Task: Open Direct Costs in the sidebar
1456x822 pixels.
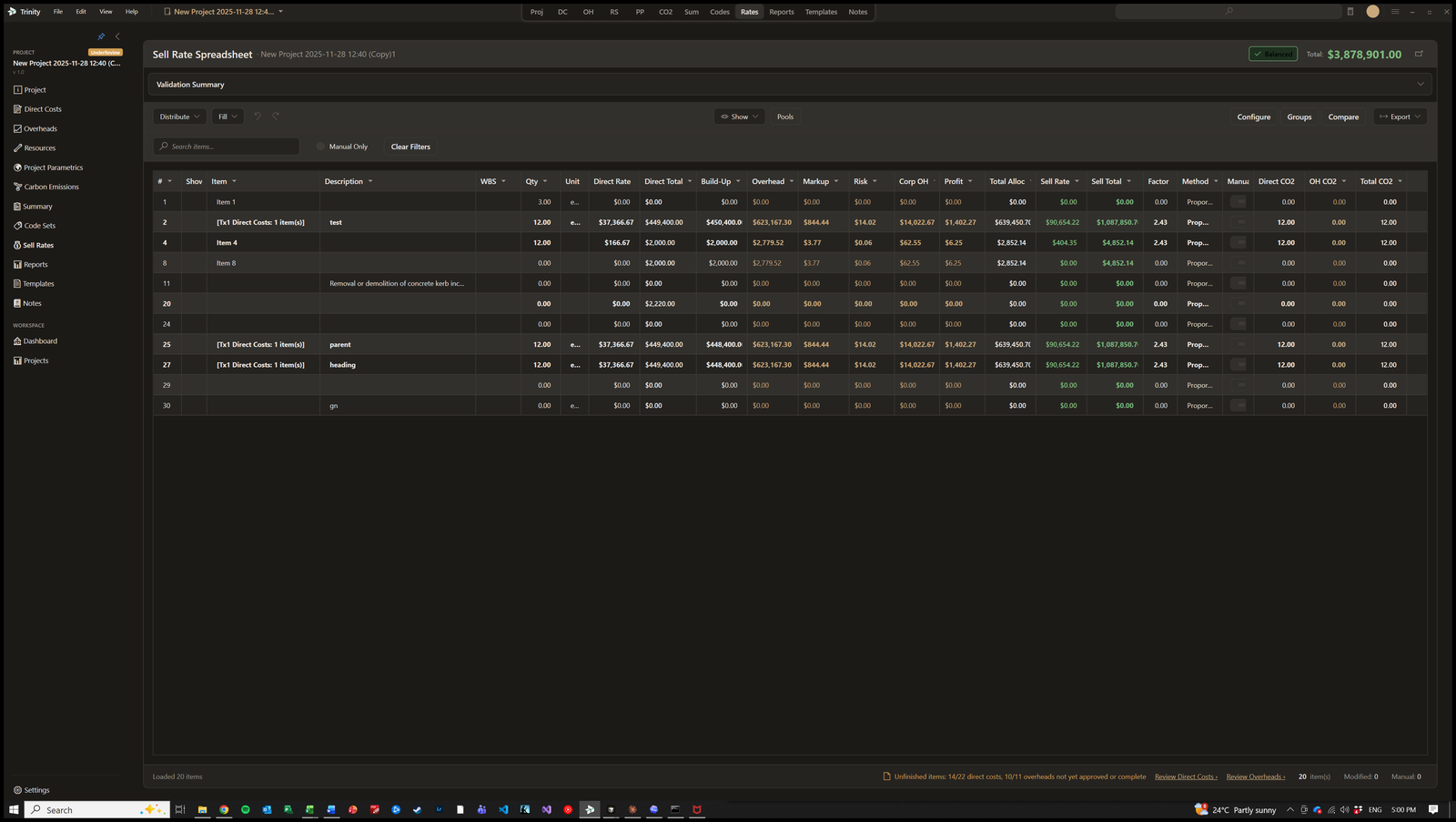Action: point(37,109)
